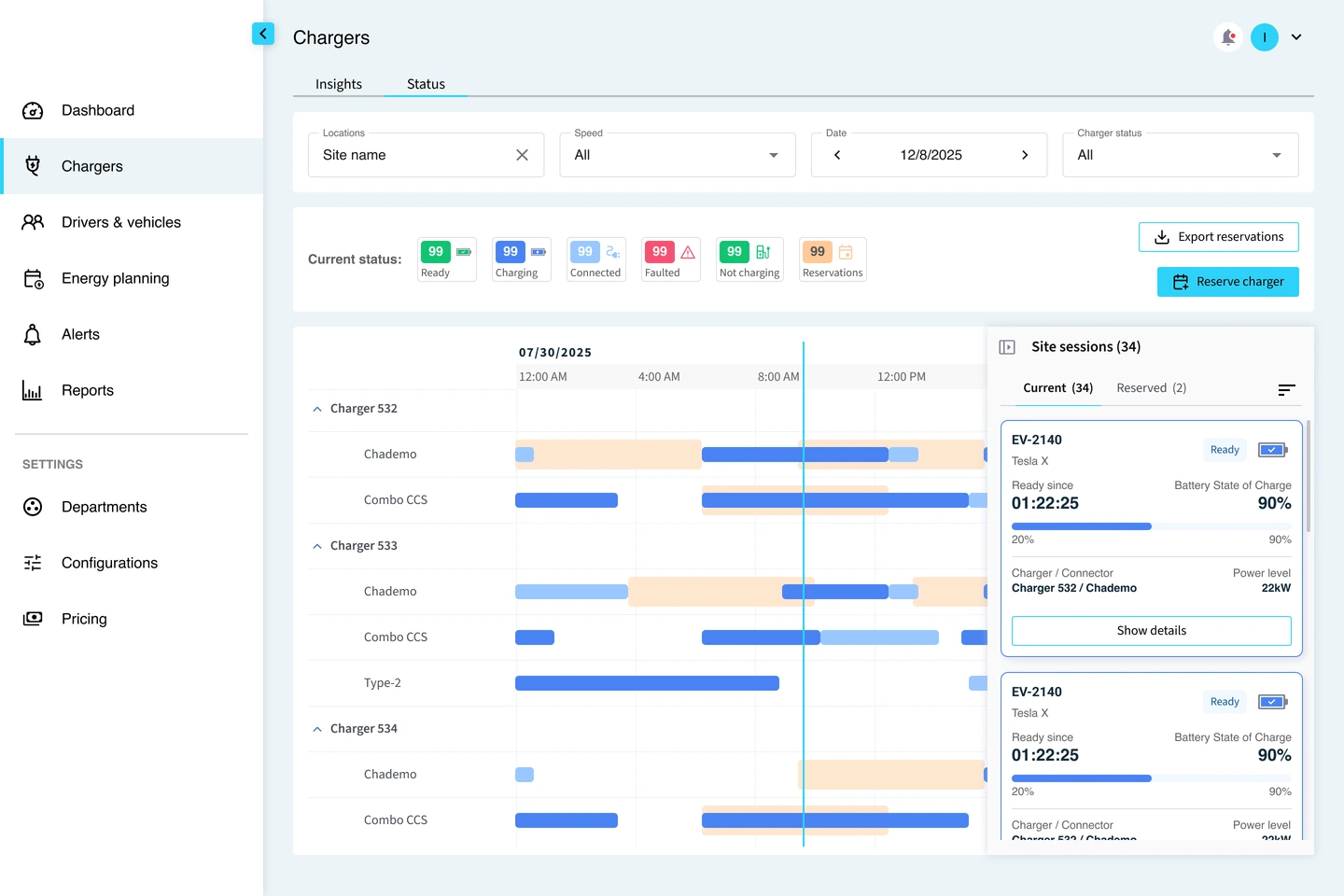Open the Speed dropdown
This screenshot has height=896, width=1344.
(678, 155)
